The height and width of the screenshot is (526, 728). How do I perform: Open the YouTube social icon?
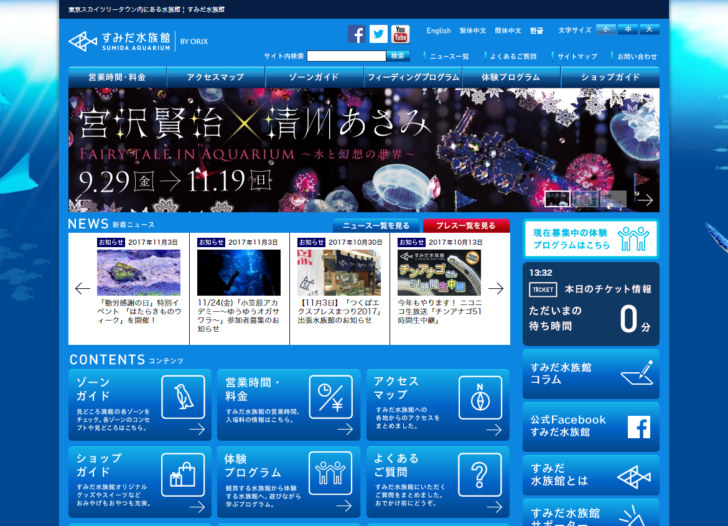400,34
